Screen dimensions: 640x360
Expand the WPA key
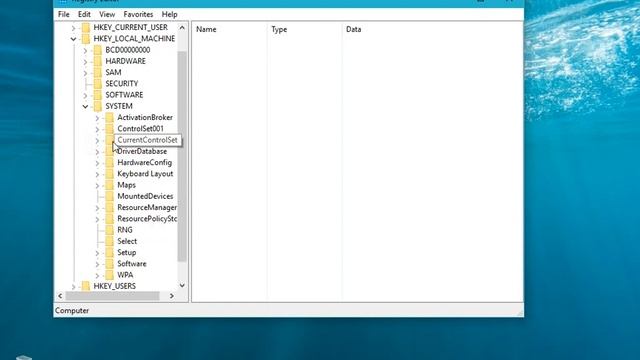tap(97, 276)
